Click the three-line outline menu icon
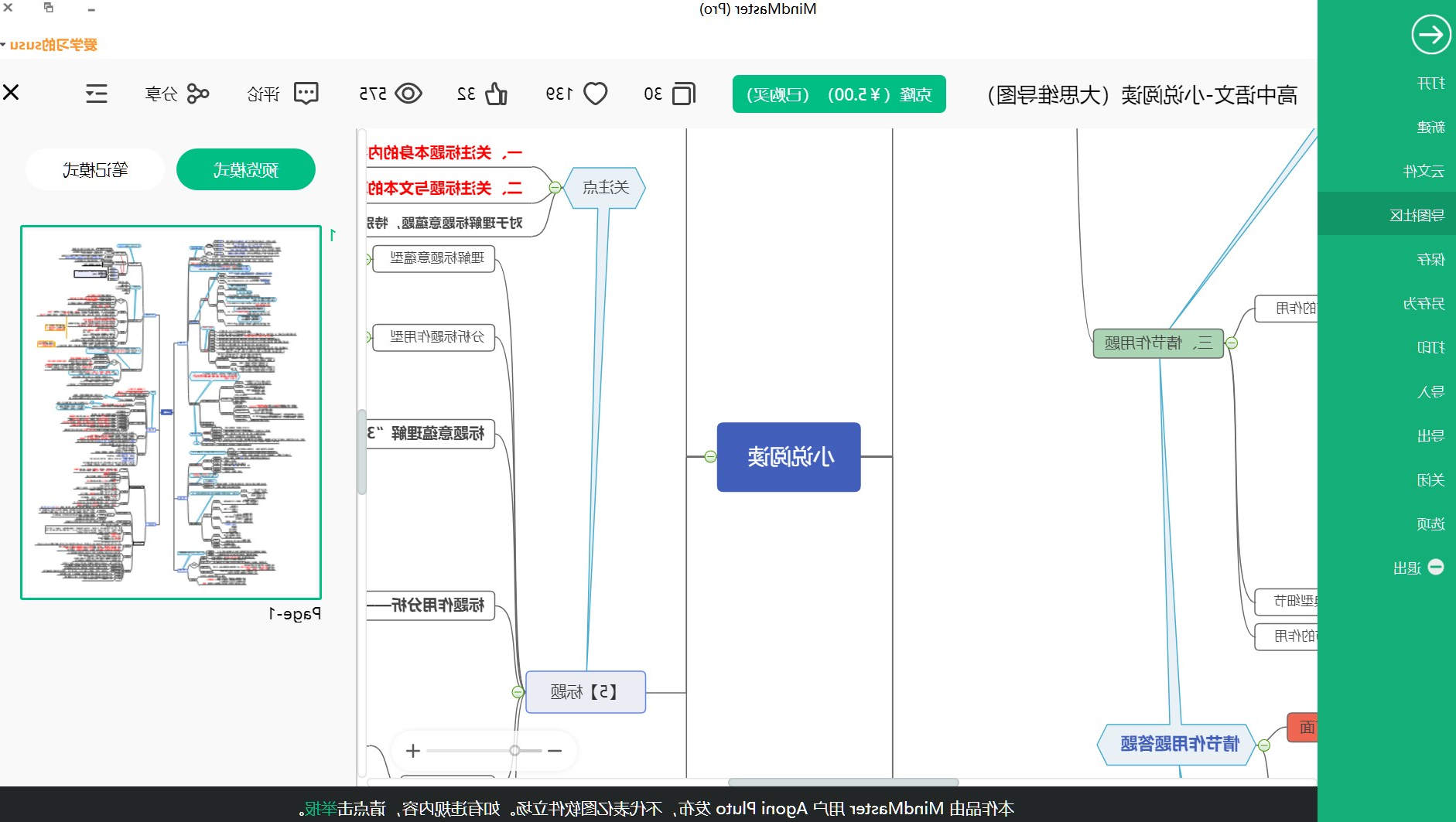The image size is (1456, 822). (97, 94)
